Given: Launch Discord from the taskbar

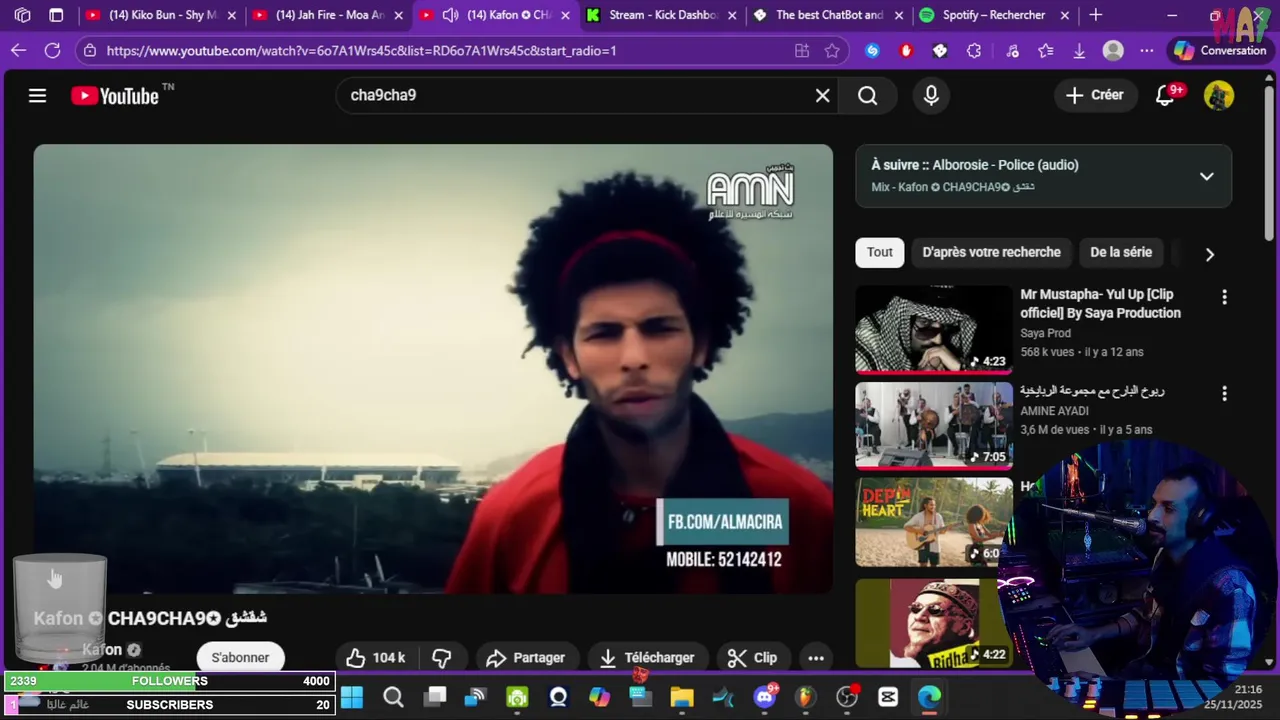Looking at the screenshot, I should point(765,697).
